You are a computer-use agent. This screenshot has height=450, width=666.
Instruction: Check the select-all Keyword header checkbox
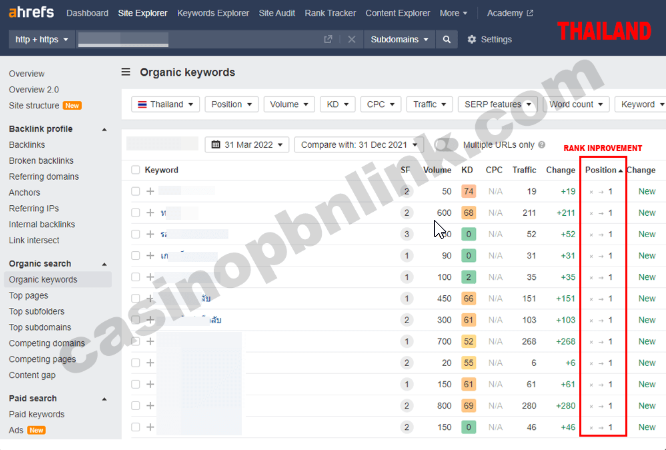tap(135, 170)
